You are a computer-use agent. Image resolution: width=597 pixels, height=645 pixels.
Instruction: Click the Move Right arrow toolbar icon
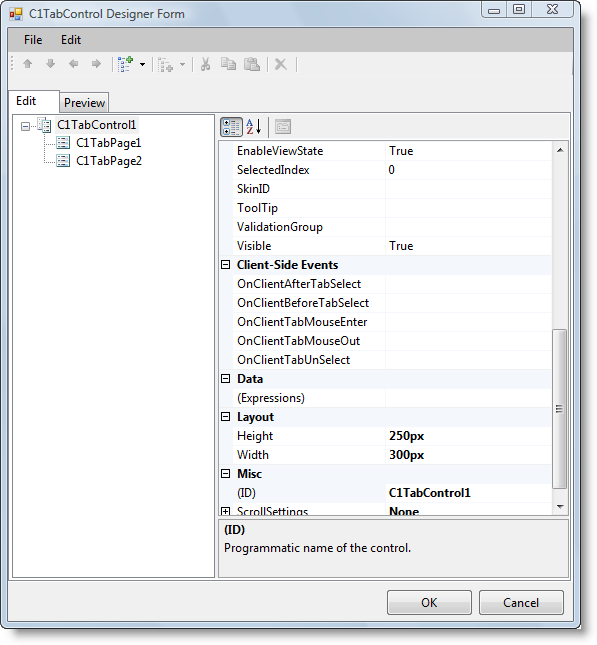(x=96, y=64)
